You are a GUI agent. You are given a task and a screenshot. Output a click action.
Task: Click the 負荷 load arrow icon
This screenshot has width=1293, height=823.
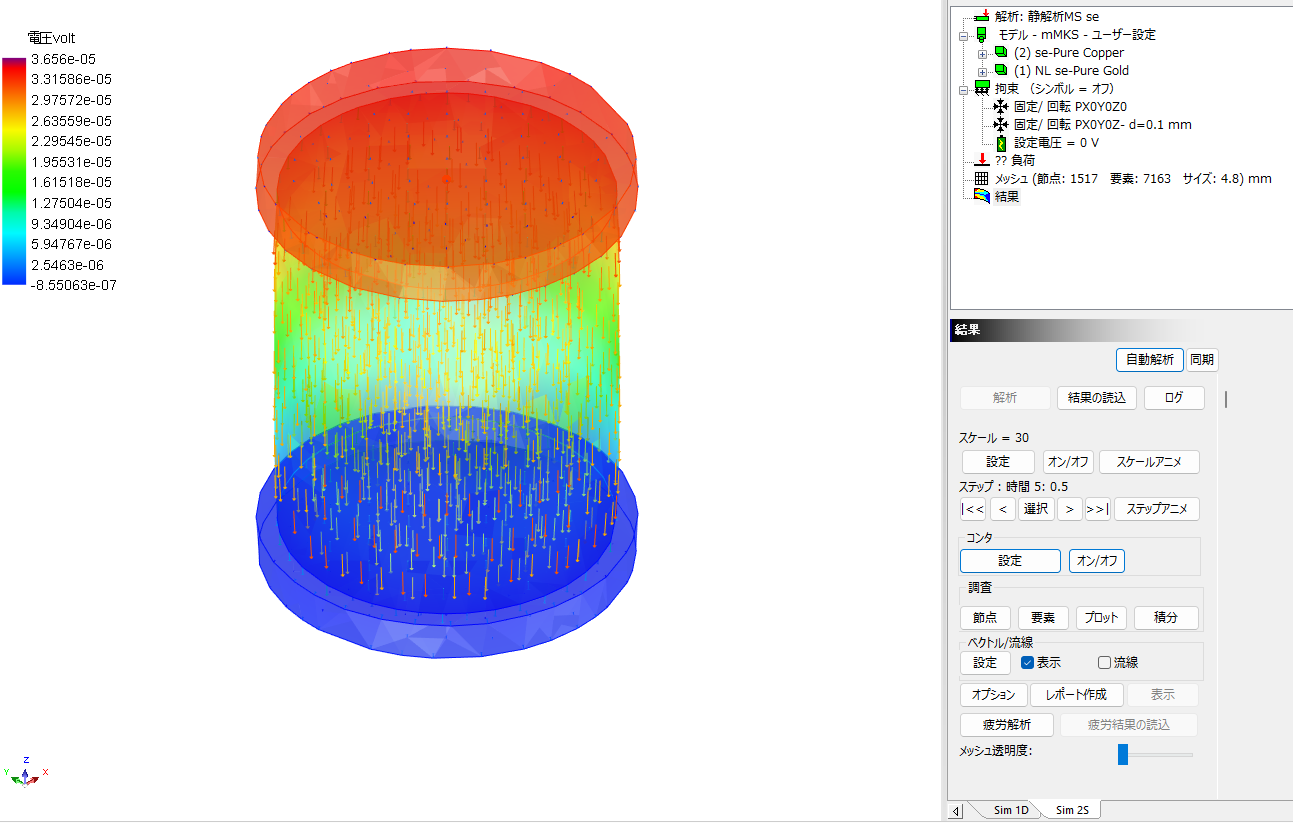(982, 160)
